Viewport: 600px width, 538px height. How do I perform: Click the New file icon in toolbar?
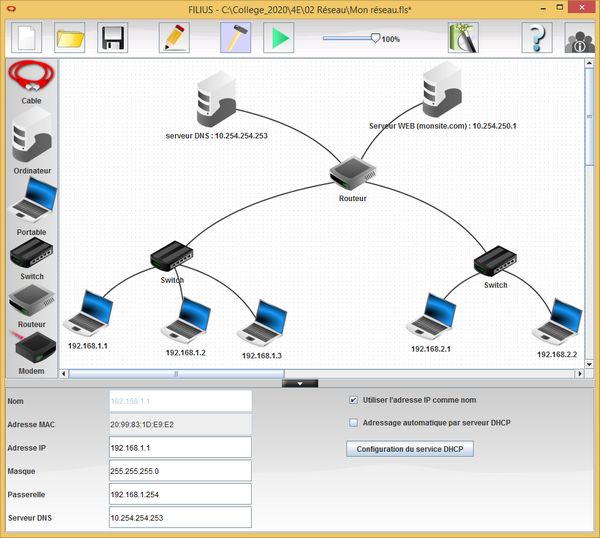point(28,38)
